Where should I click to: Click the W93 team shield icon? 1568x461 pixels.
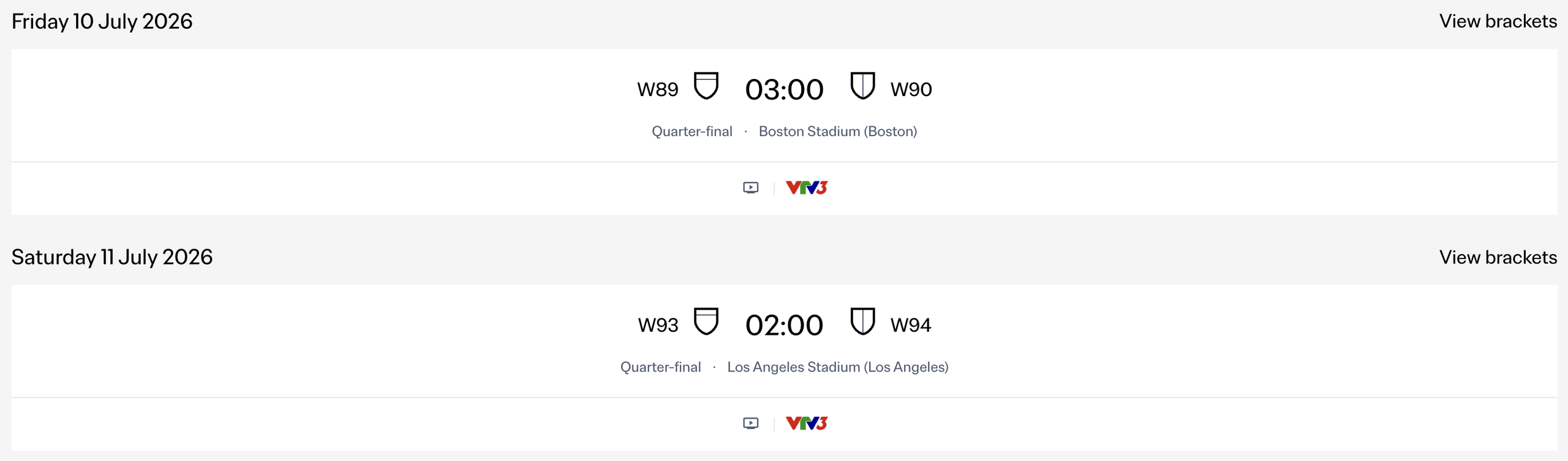706,322
